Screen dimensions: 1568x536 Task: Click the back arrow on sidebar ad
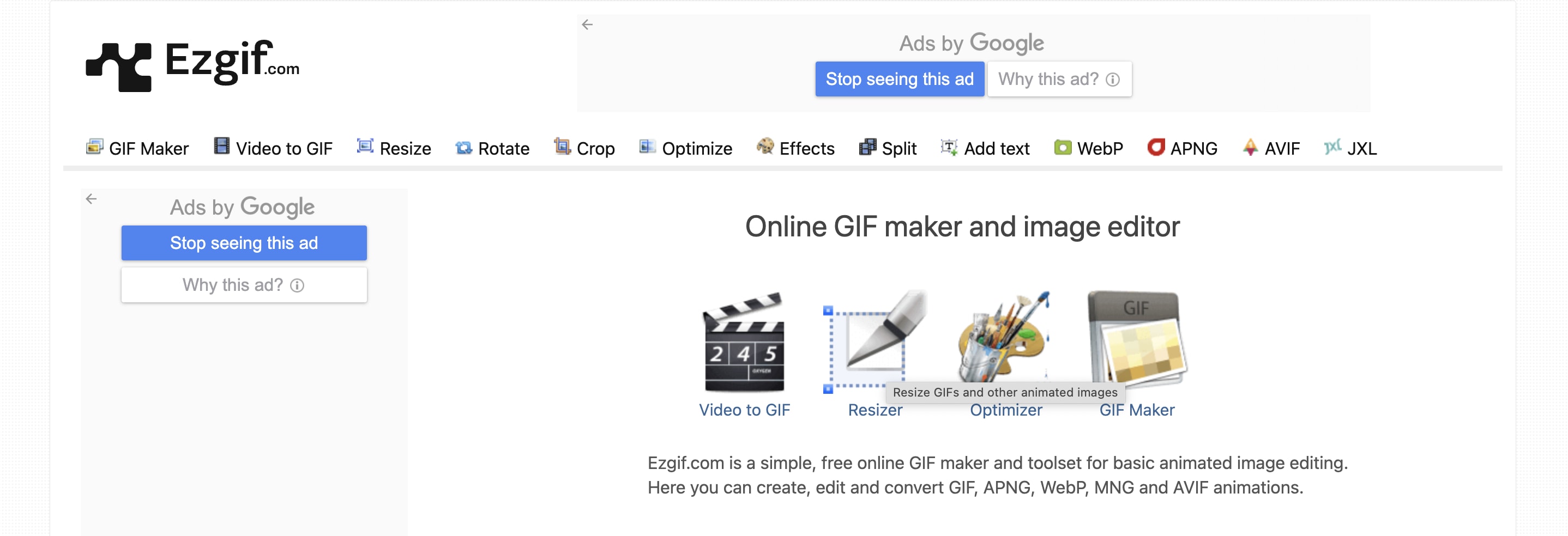[91, 199]
